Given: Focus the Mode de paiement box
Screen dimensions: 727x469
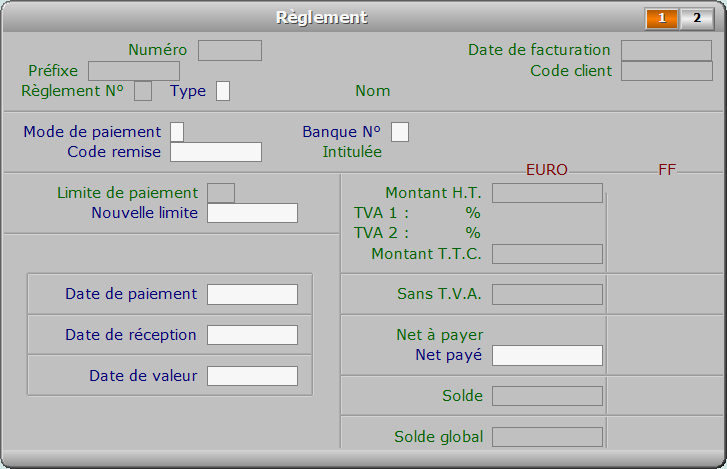Looking at the screenshot, I should pyautogui.click(x=177, y=132).
